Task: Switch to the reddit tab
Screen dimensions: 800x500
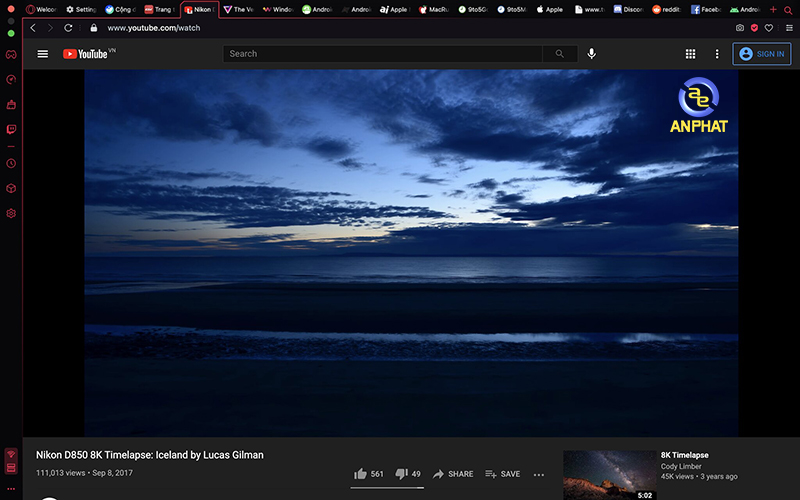Action: tap(668, 9)
